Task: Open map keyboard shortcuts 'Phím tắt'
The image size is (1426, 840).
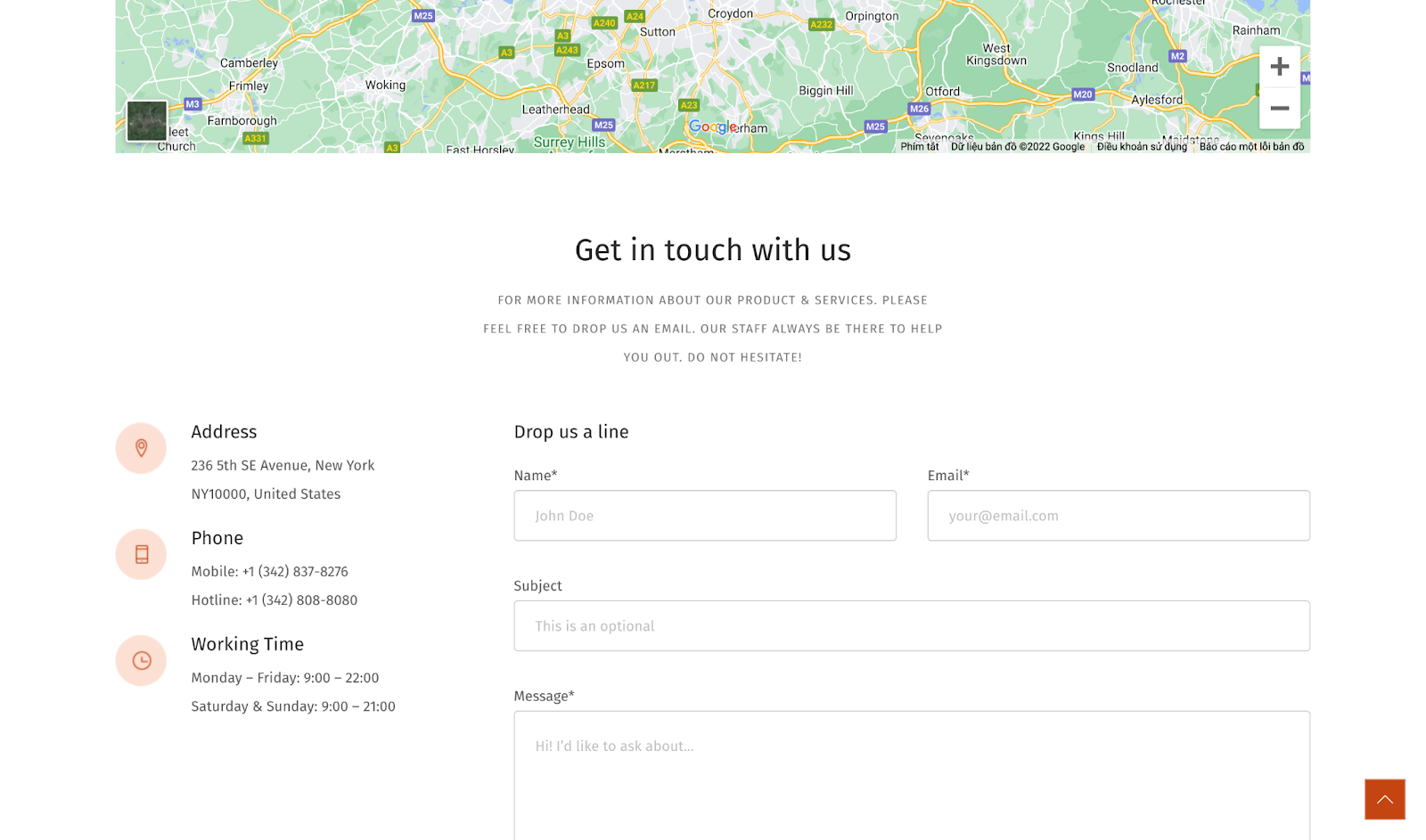Action: coord(920,147)
